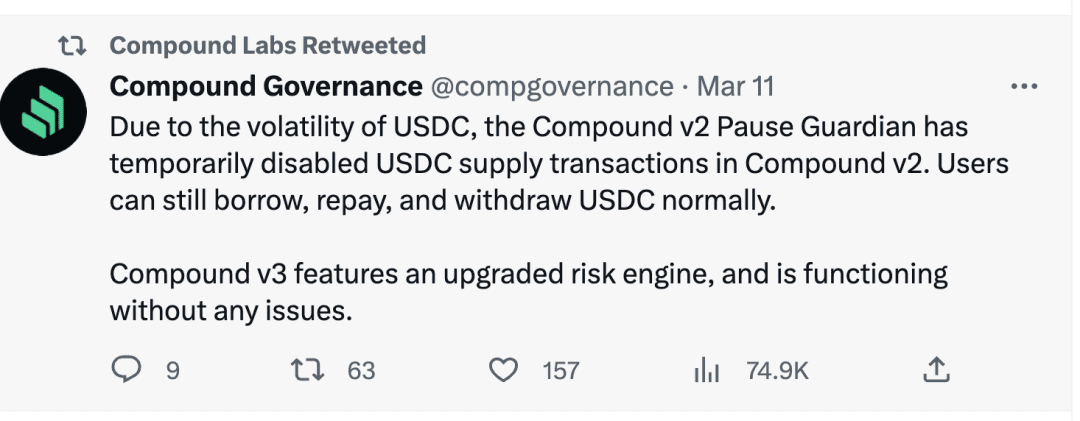The height and width of the screenshot is (421, 1080).
Task: Open the Mar 11 timestamp permalink
Action: point(735,87)
